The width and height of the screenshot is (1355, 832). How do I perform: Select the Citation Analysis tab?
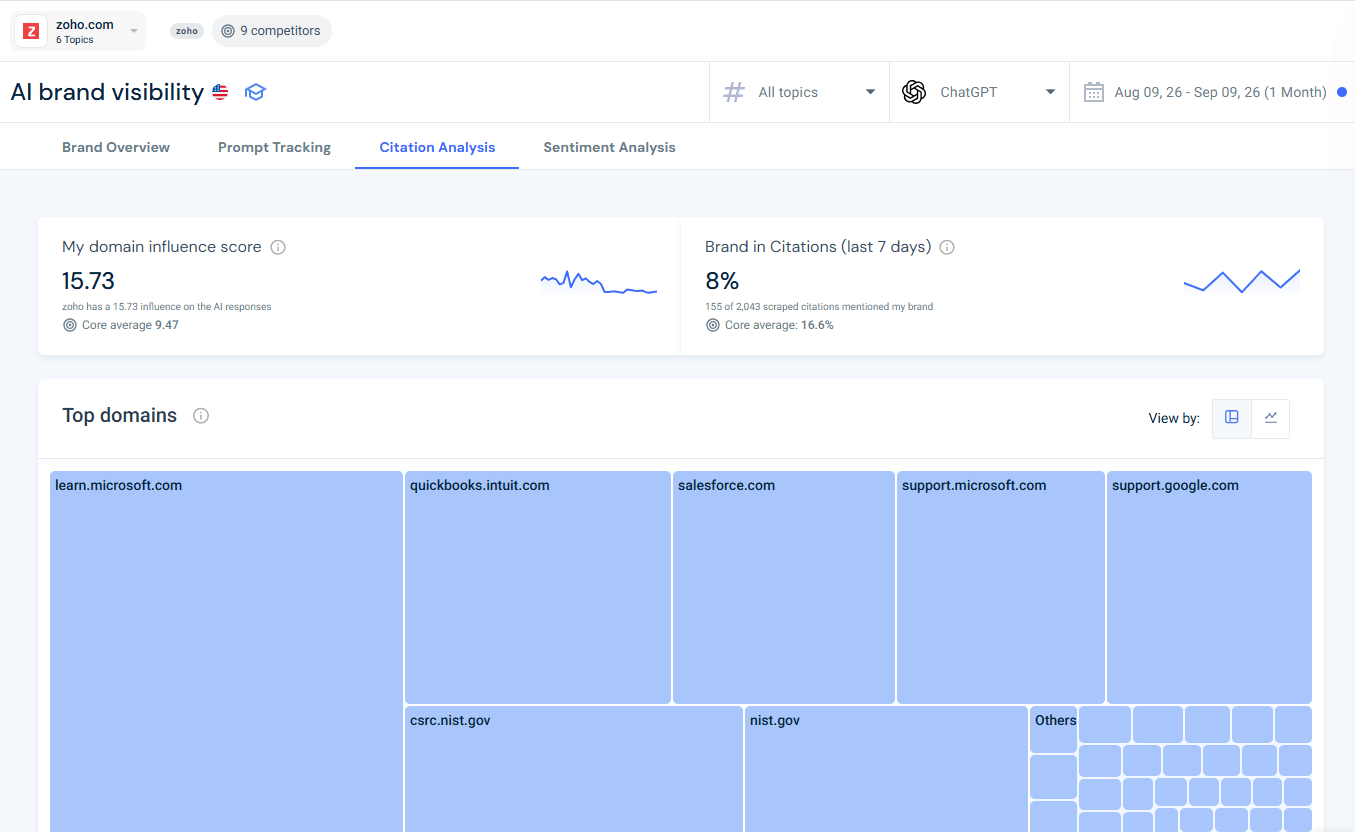437,147
